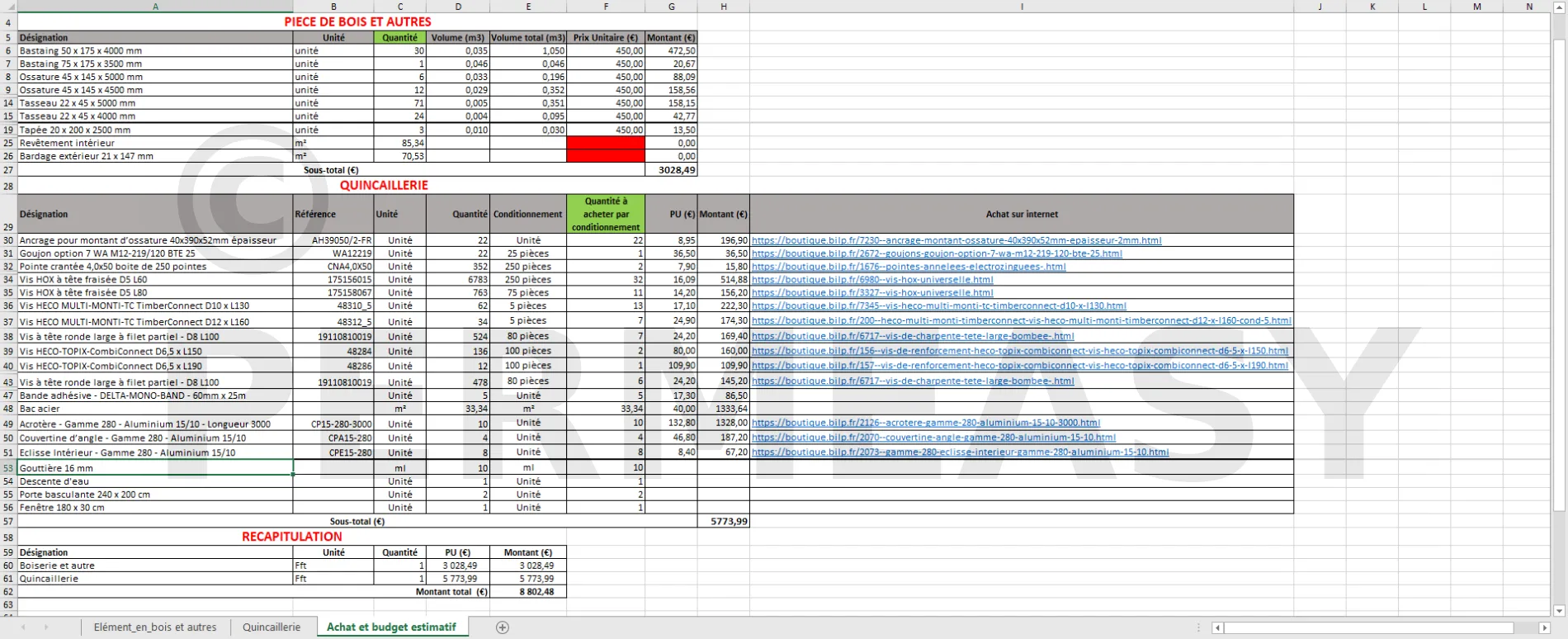This screenshot has width=1568, height=639.
Task: Open the acrotere-gamme-280-aluminium link
Action: [x=926, y=423]
